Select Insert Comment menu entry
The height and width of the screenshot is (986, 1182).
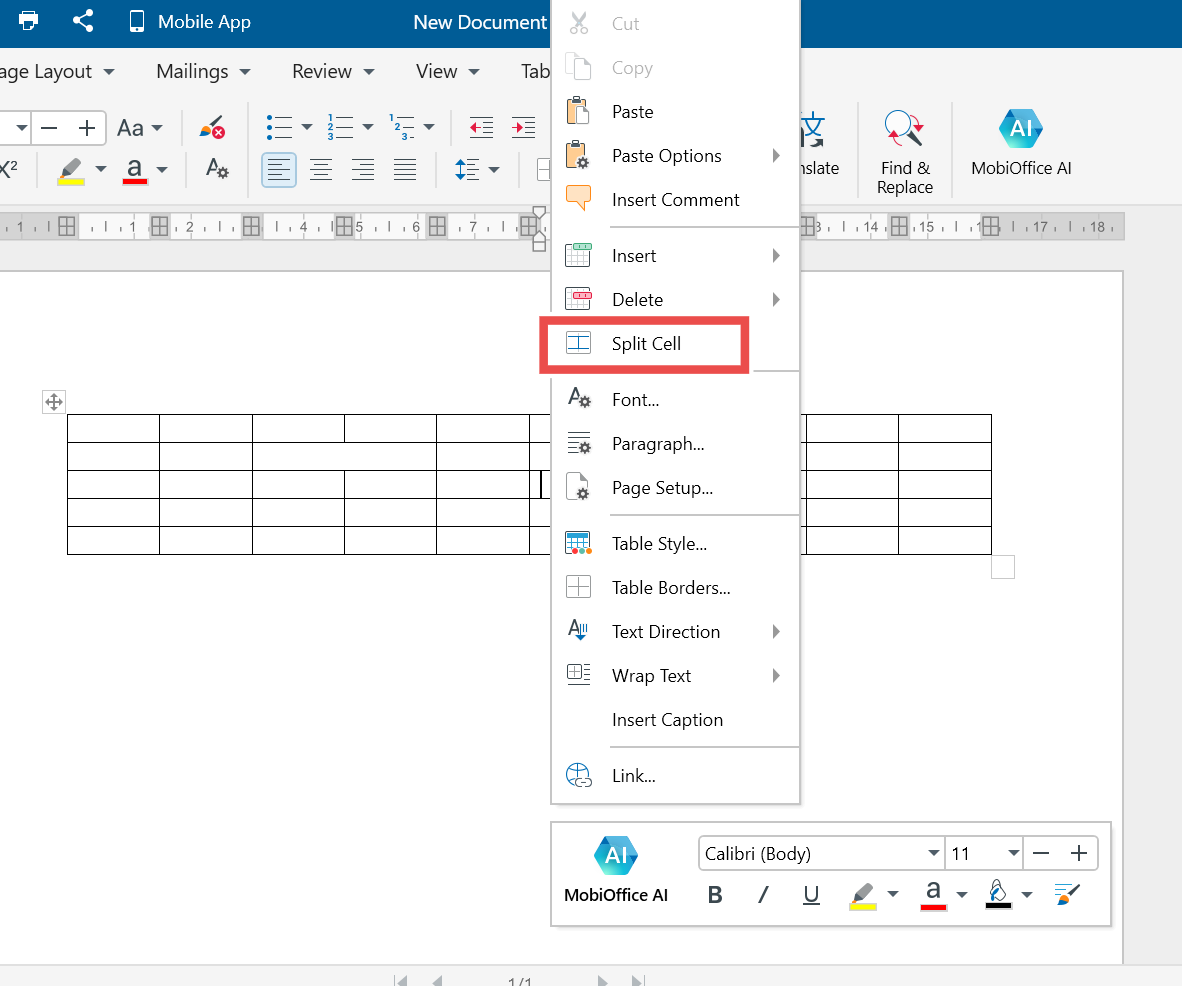(x=675, y=200)
